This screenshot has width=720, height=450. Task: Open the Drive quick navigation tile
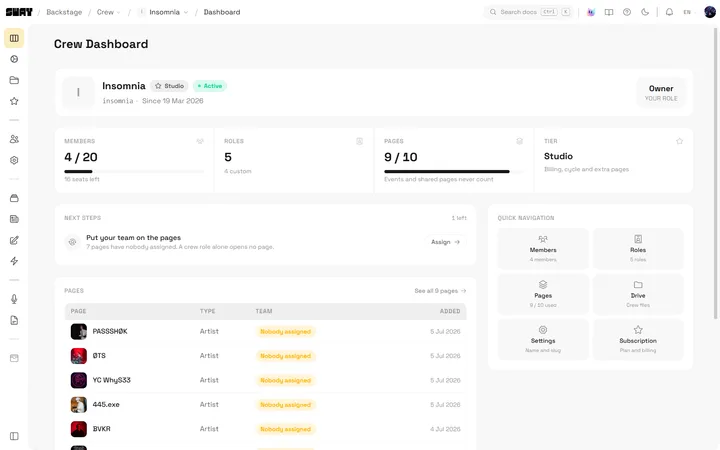pos(638,294)
